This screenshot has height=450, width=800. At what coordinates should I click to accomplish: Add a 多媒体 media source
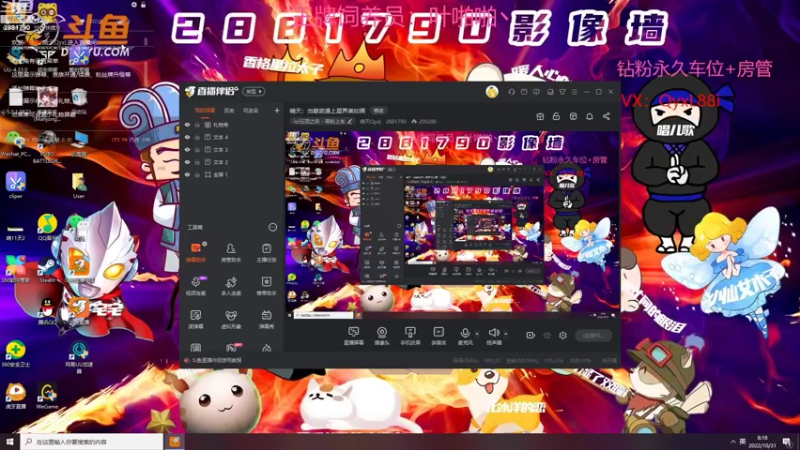[x=438, y=336]
